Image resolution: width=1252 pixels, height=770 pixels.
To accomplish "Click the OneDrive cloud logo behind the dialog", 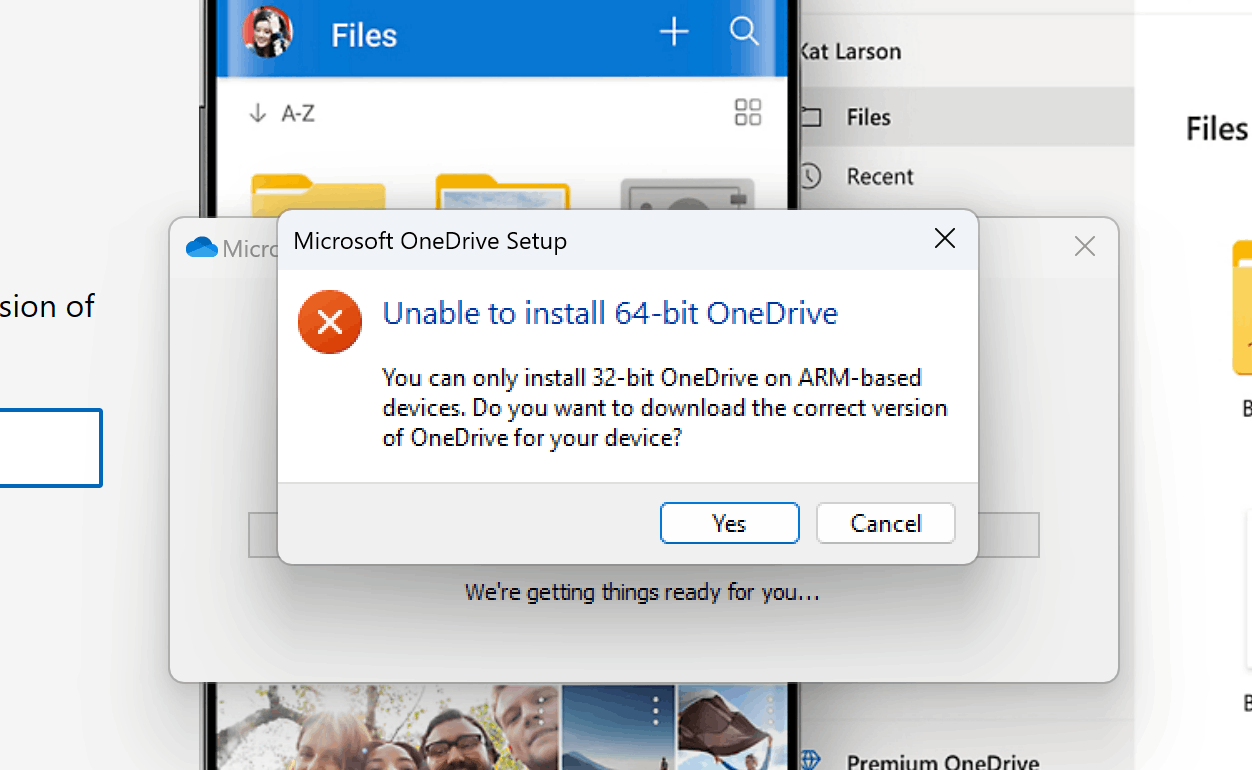I will tap(201, 247).
